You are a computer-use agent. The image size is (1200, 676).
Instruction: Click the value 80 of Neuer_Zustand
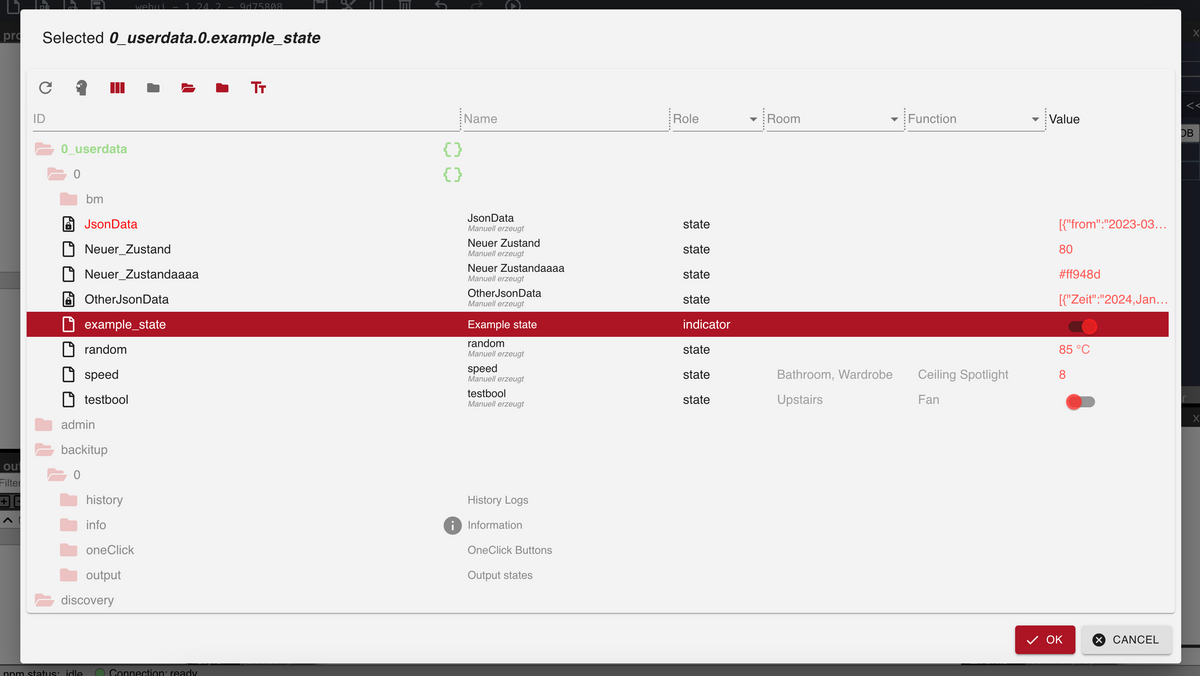(1065, 249)
